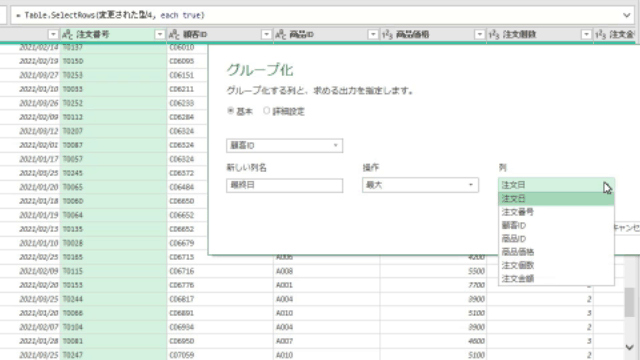Select the 顧客ID column header
The height and width of the screenshot is (360, 640).
point(220,35)
